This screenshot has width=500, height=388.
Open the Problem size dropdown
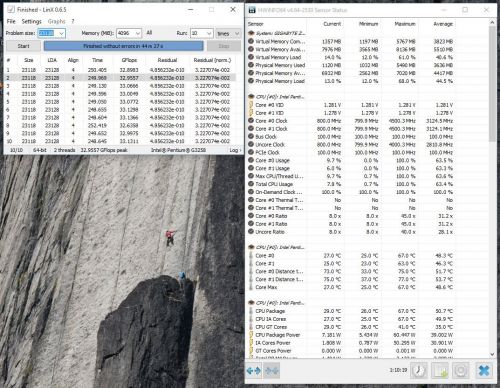61,33
